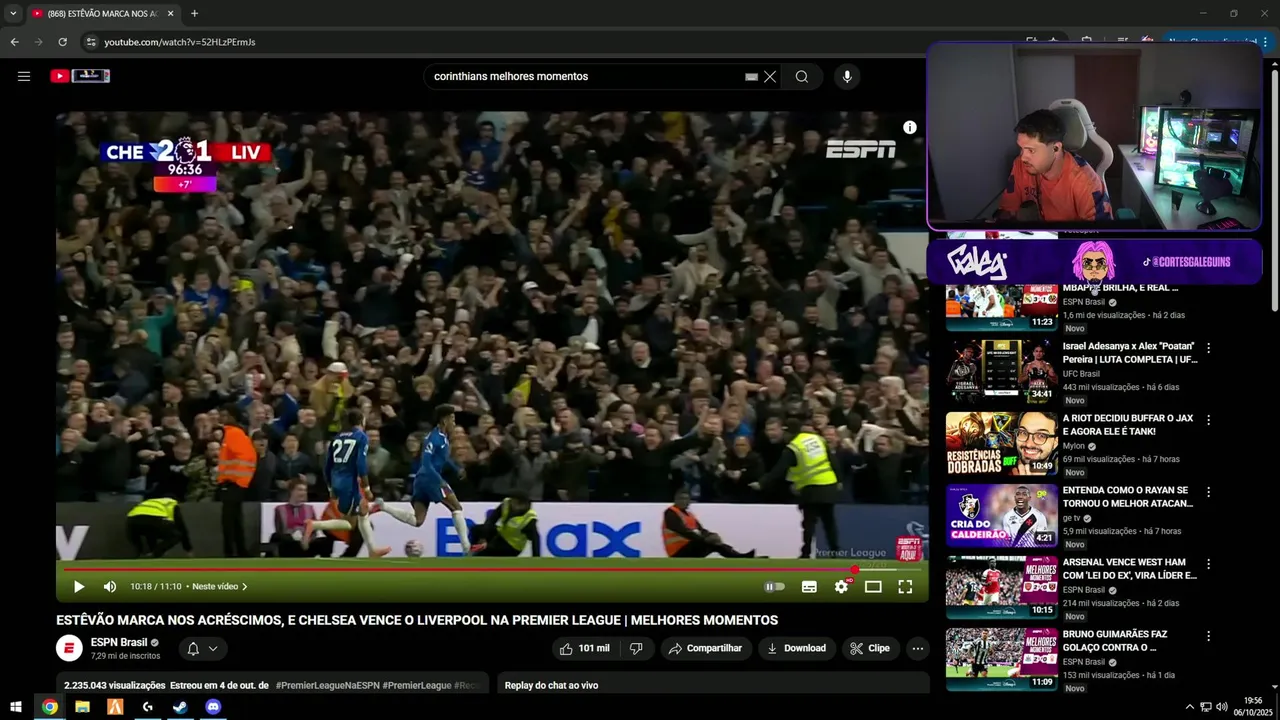Open options for 'ENTENDA COMO O RAYAN' video

point(1208,493)
